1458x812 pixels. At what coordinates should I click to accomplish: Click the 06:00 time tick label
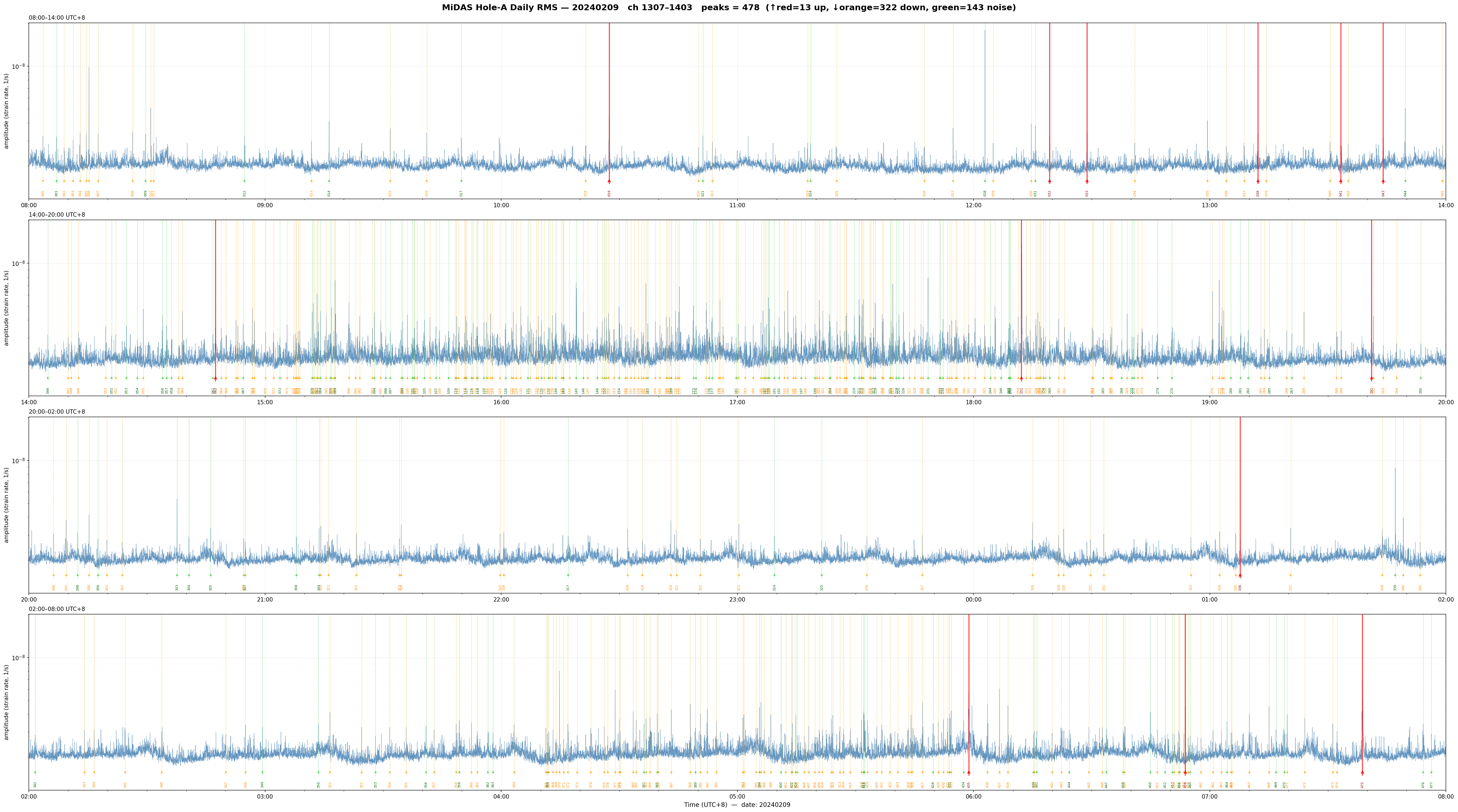[x=974, y=797]
